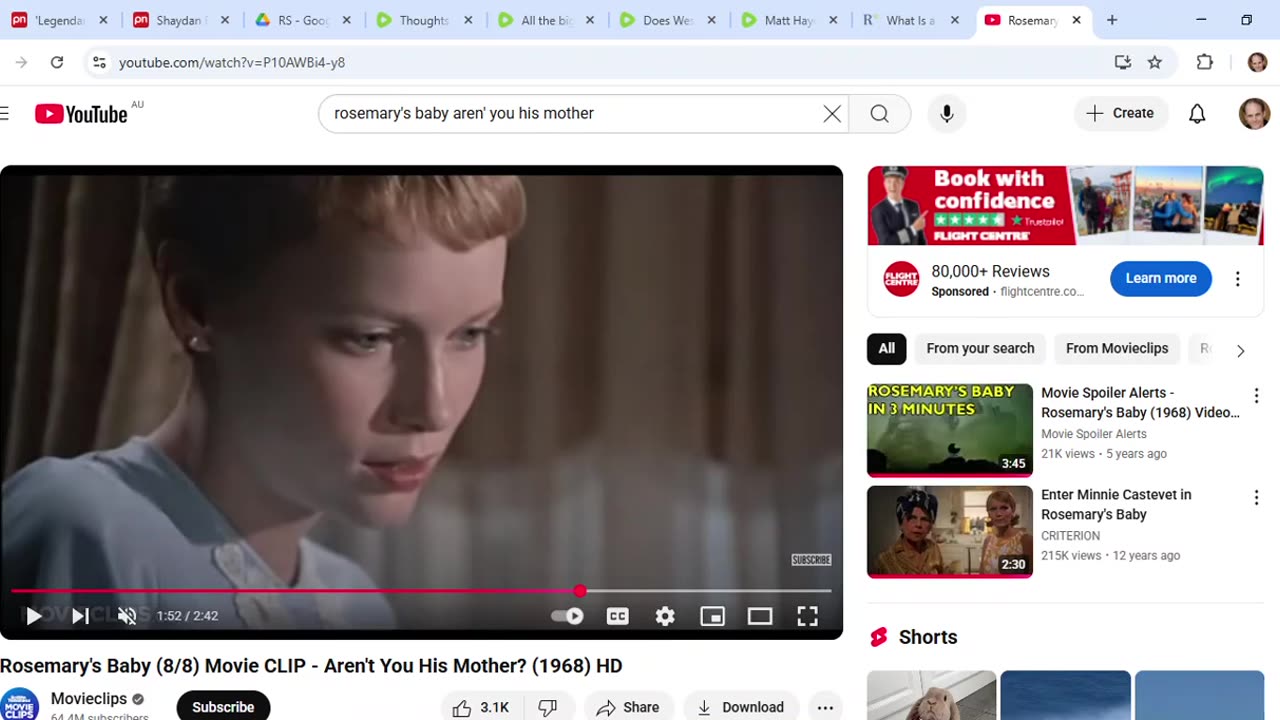
Task: Subscribe to Movieclips channel
Action: 223,707
